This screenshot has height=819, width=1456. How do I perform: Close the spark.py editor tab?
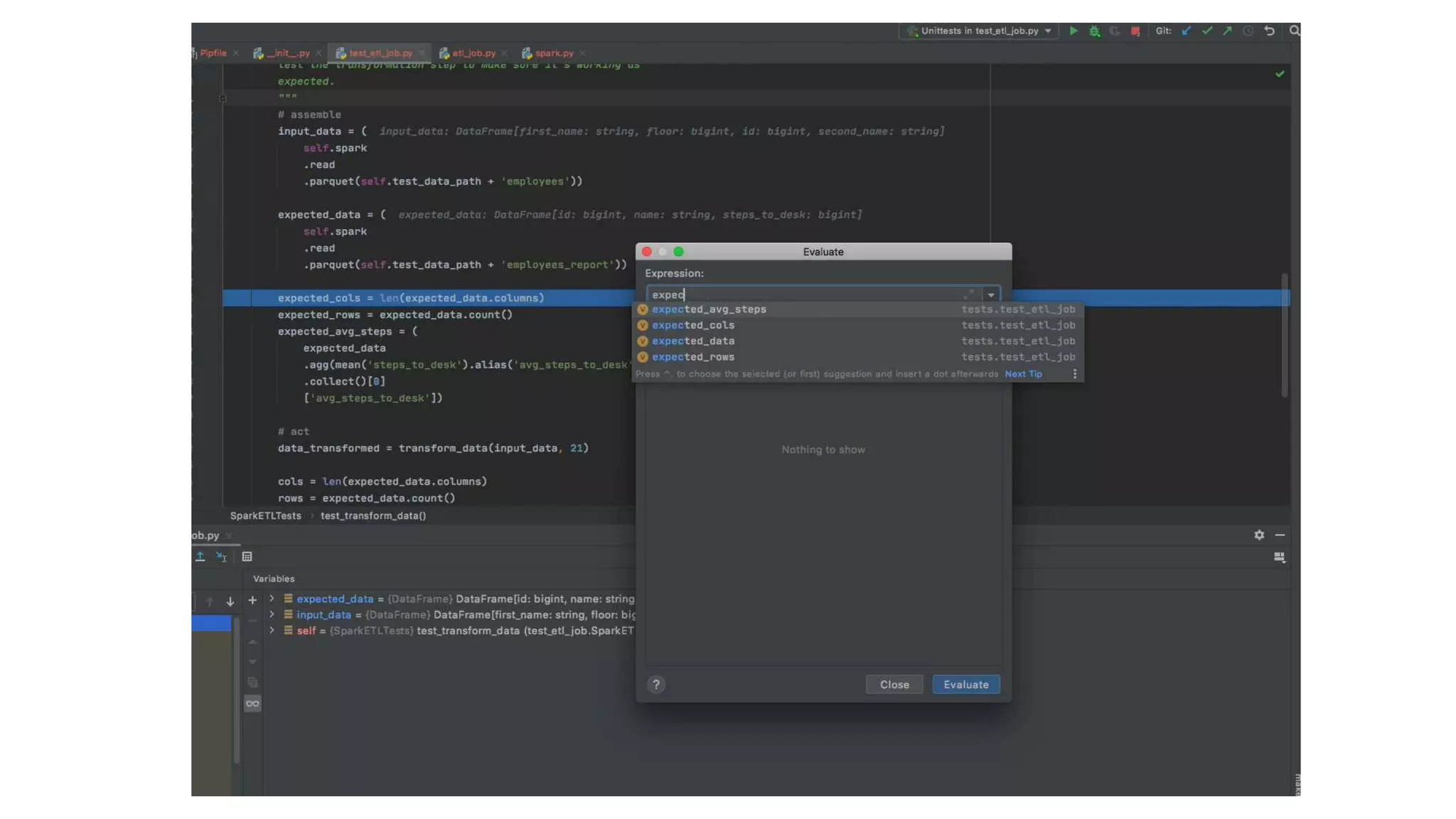tap(582, 53)
